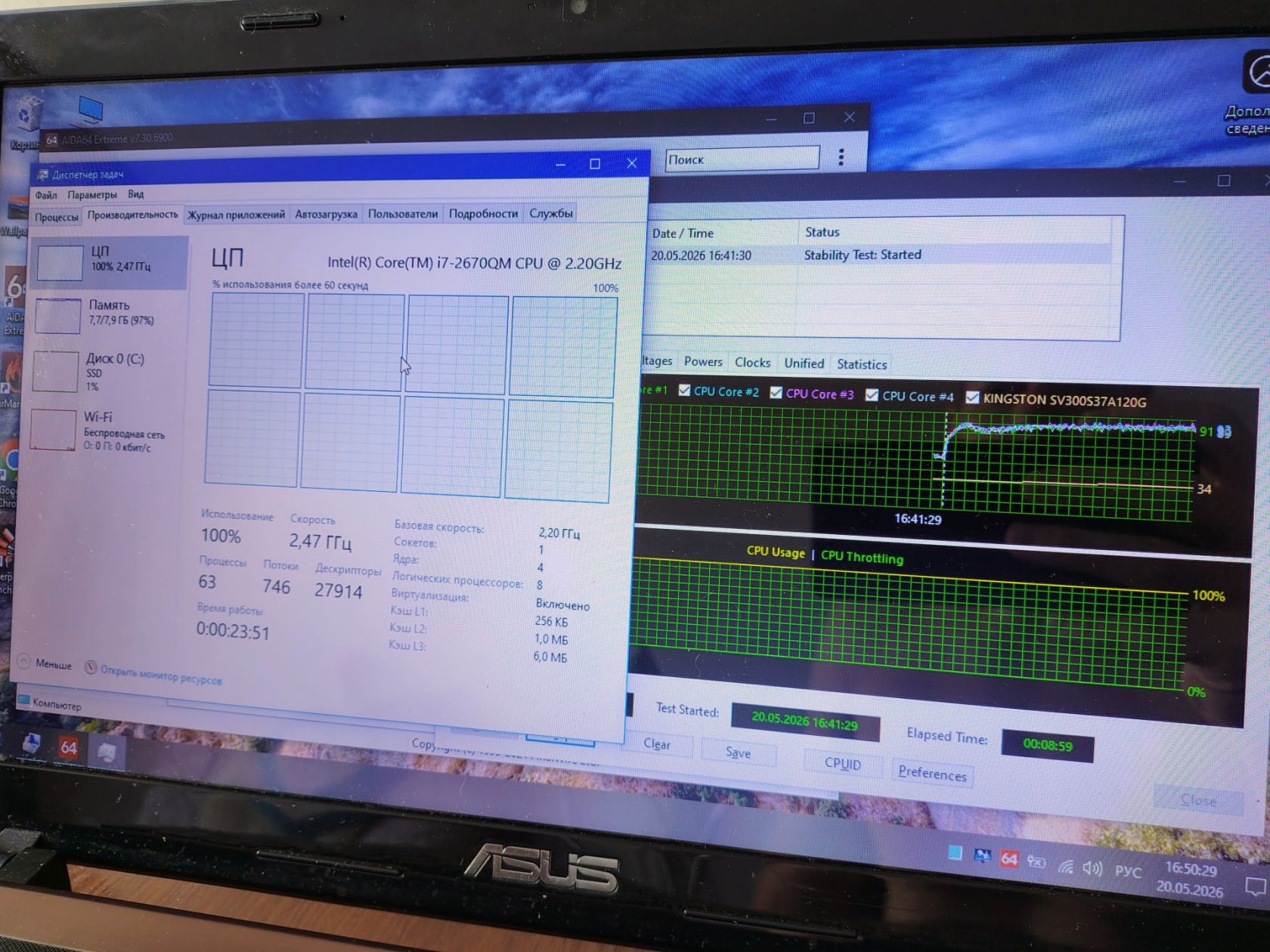Click the resource monitor gauge icon
The image size is (1270, 952).
click(91, 667)
